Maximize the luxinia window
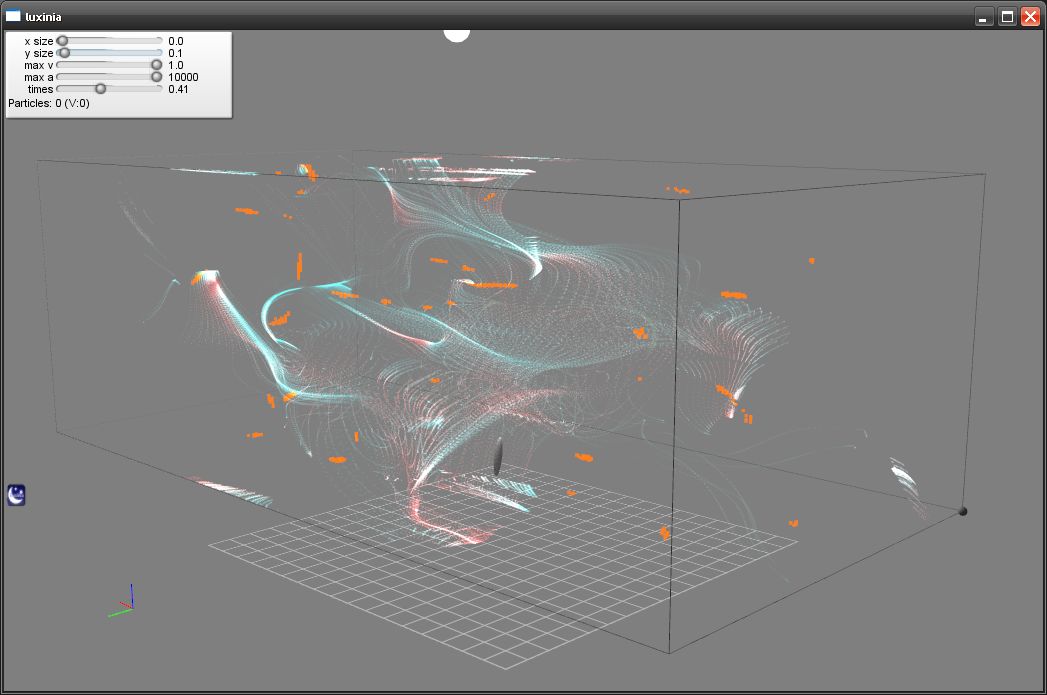 [x=1007, y=17]
